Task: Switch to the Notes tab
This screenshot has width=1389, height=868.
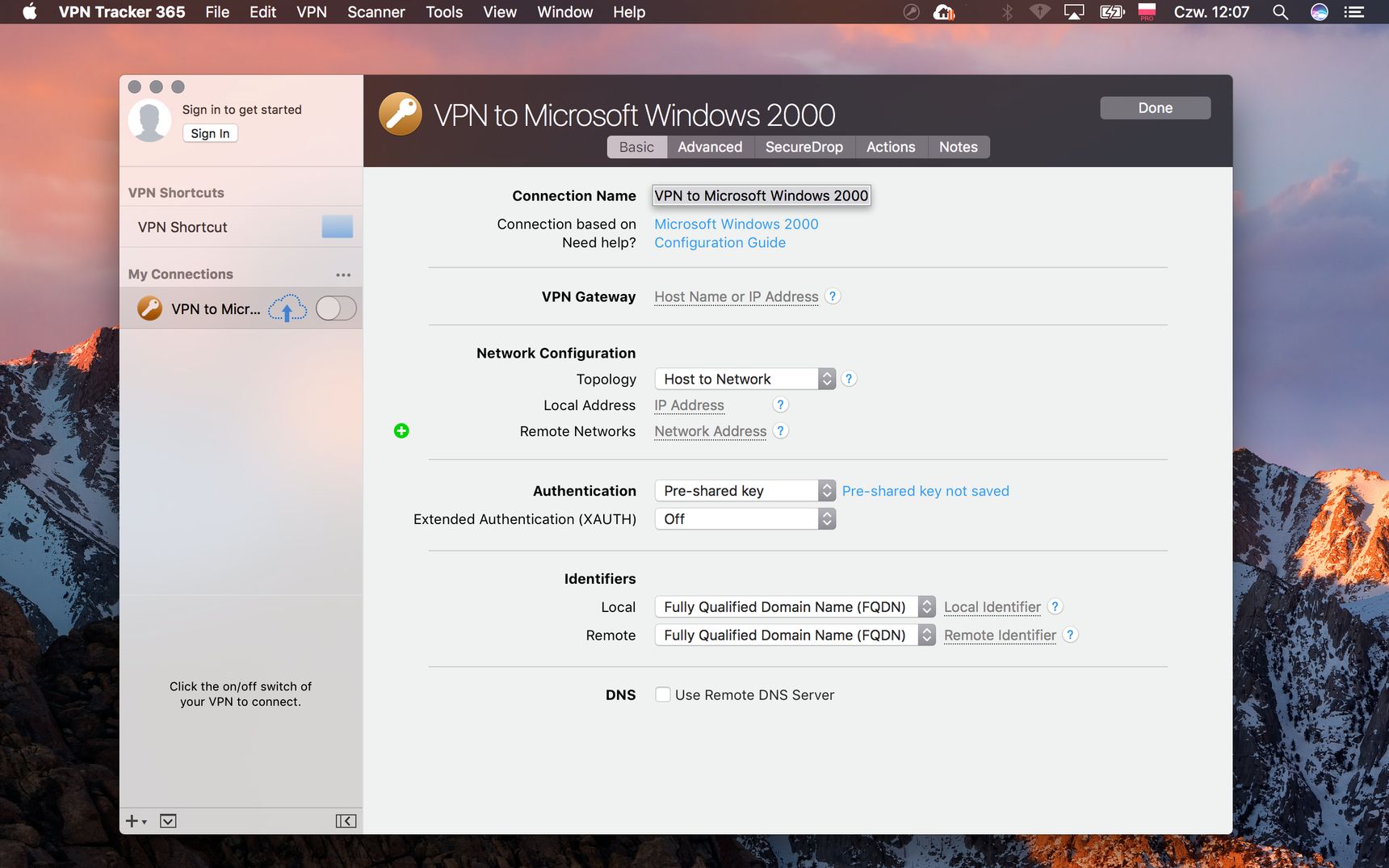Action: [959, 147]
